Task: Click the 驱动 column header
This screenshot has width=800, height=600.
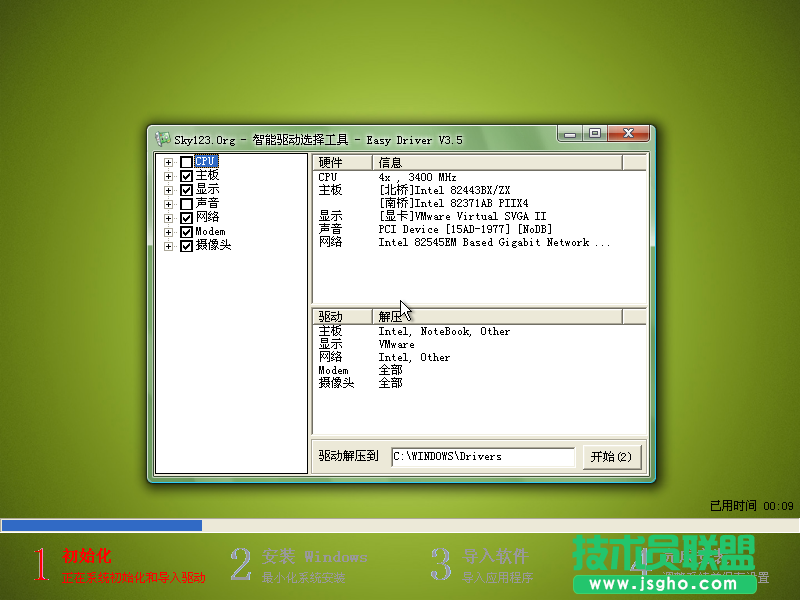Action: coord(342,316)
